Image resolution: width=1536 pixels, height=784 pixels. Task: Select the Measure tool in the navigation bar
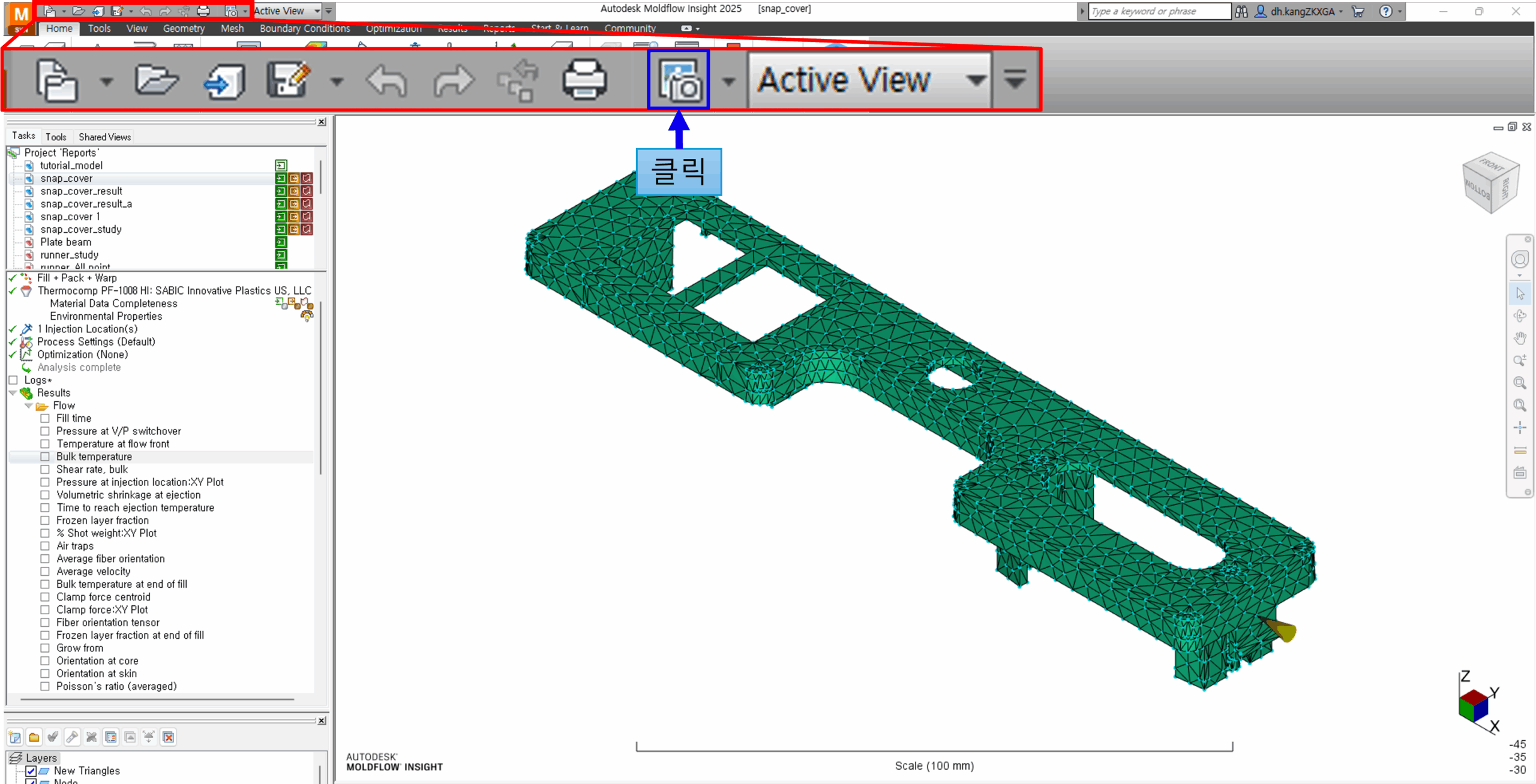1520,450
